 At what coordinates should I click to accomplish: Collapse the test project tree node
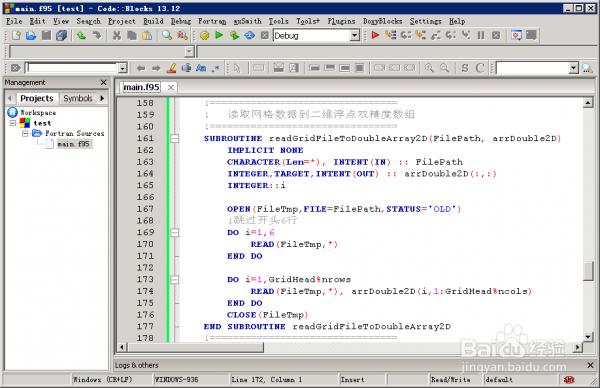13,123
